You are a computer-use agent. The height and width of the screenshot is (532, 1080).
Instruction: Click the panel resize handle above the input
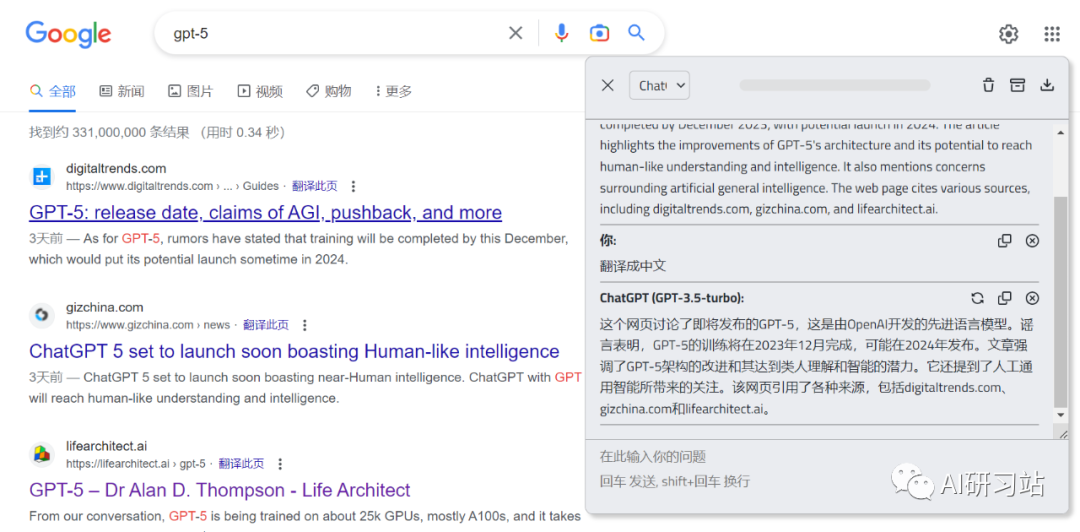(x=1063, y=434)
